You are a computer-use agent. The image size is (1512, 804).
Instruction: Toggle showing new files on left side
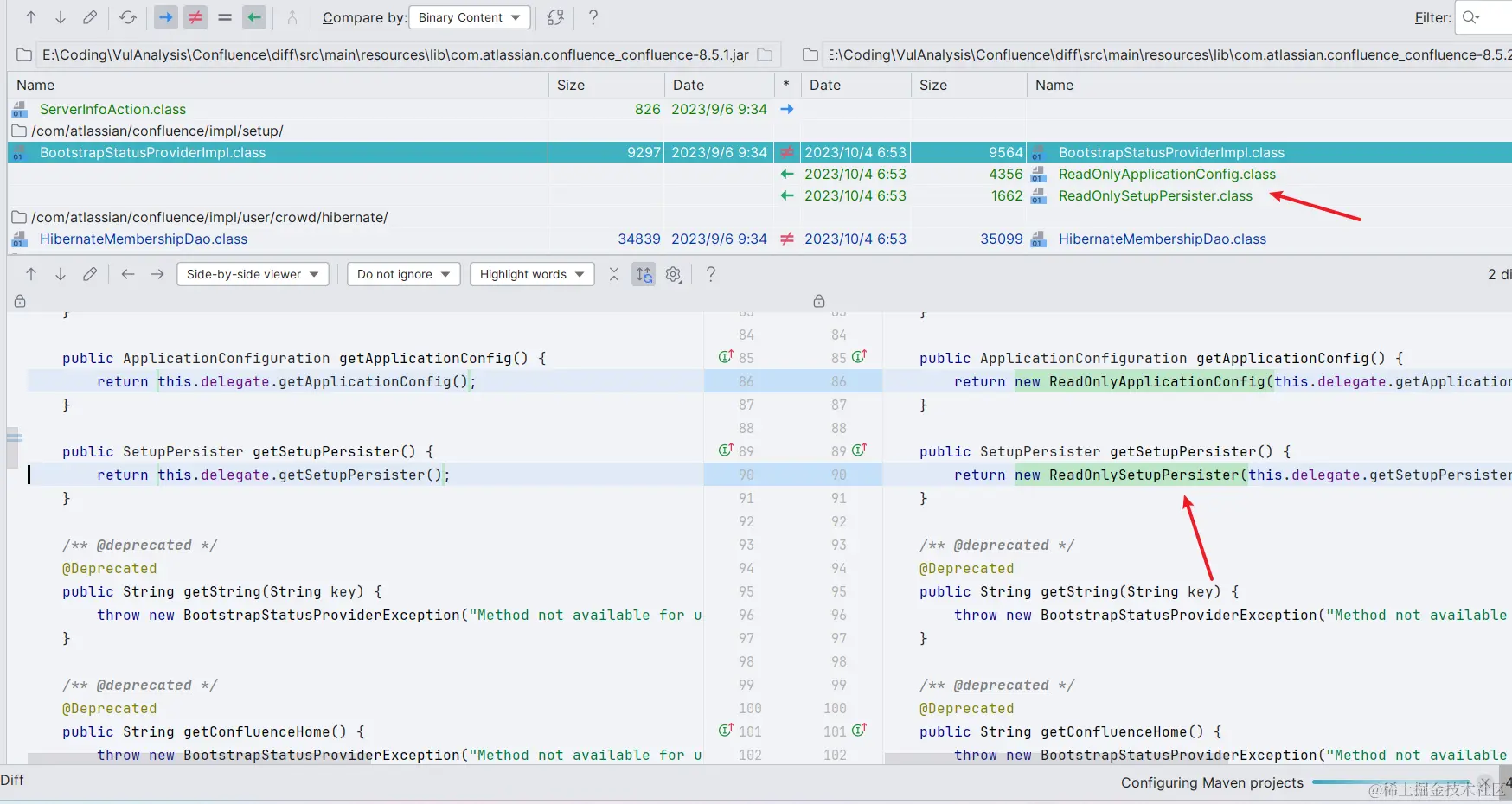point(166,17)
